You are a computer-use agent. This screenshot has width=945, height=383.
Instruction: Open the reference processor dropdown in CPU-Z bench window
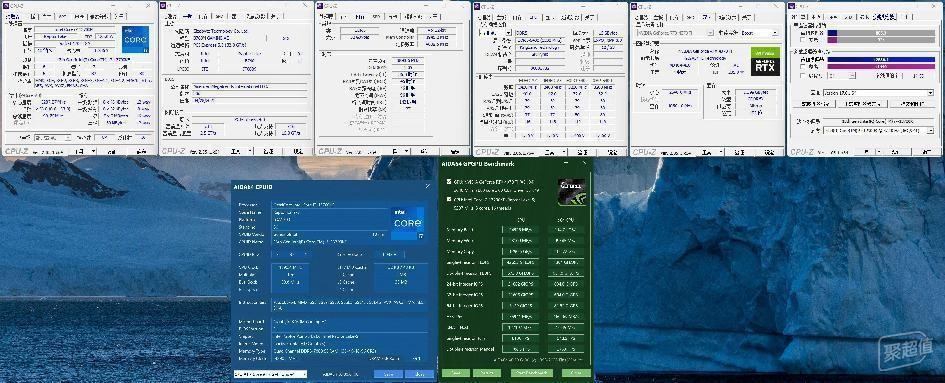pos(878,92)
